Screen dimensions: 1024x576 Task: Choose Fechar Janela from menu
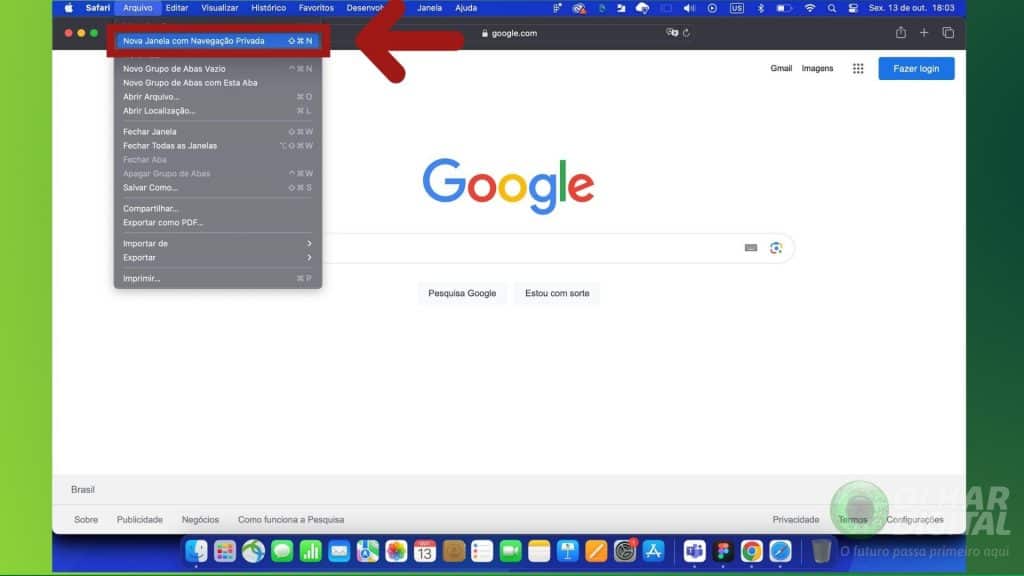point(217,131)
